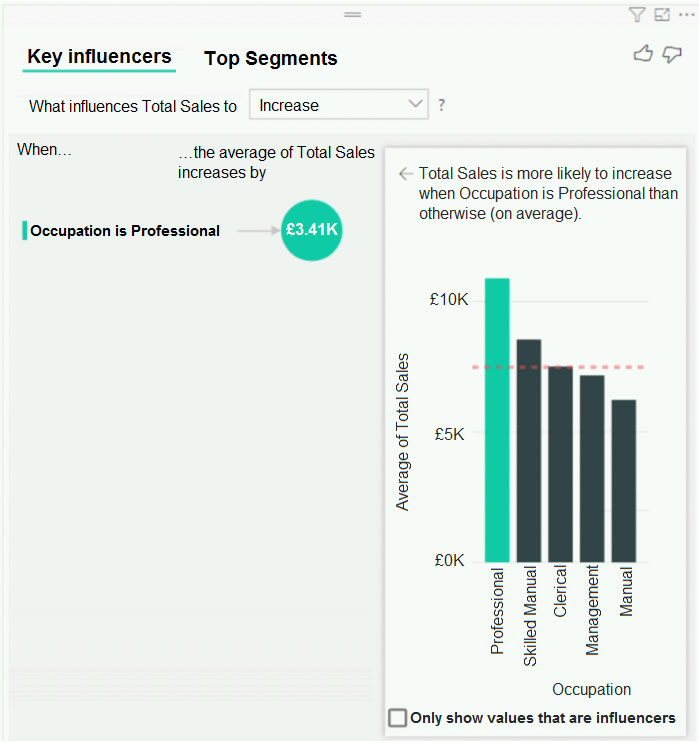Click the focus mode icon
This screenshot has height=743, width=699.
point(662,15)
